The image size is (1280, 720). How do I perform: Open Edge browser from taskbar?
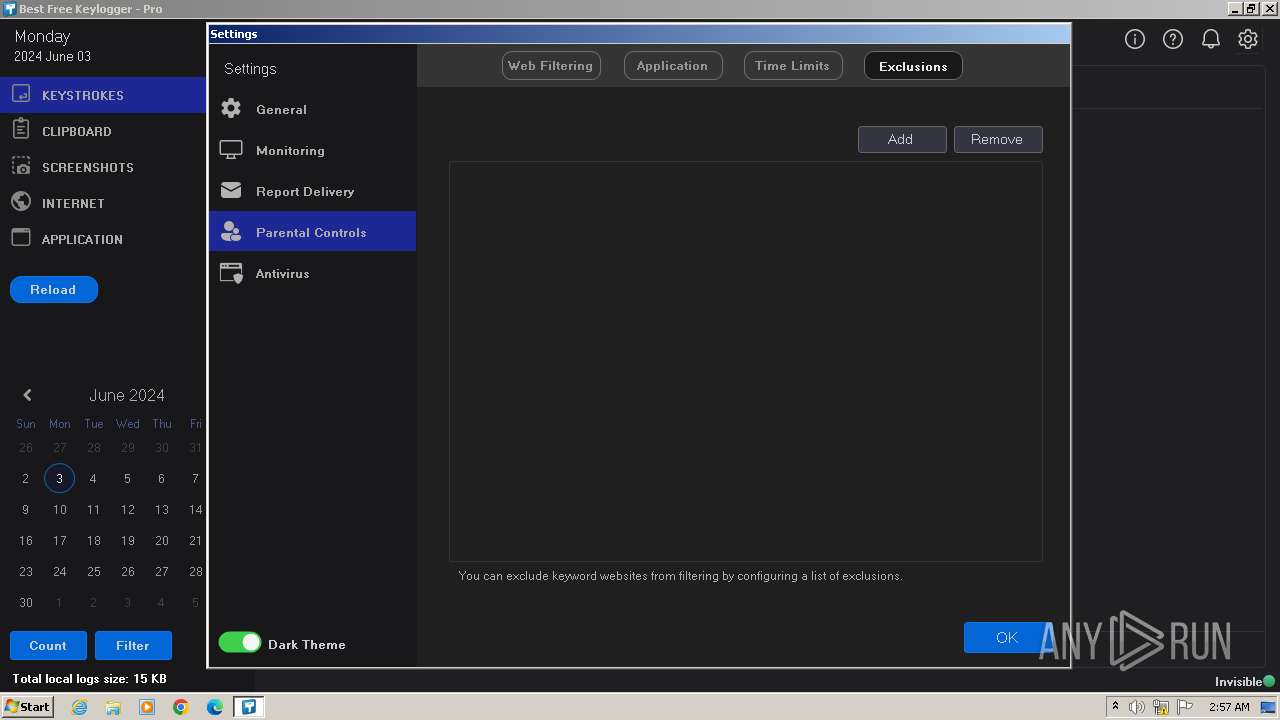pos(215,707)
